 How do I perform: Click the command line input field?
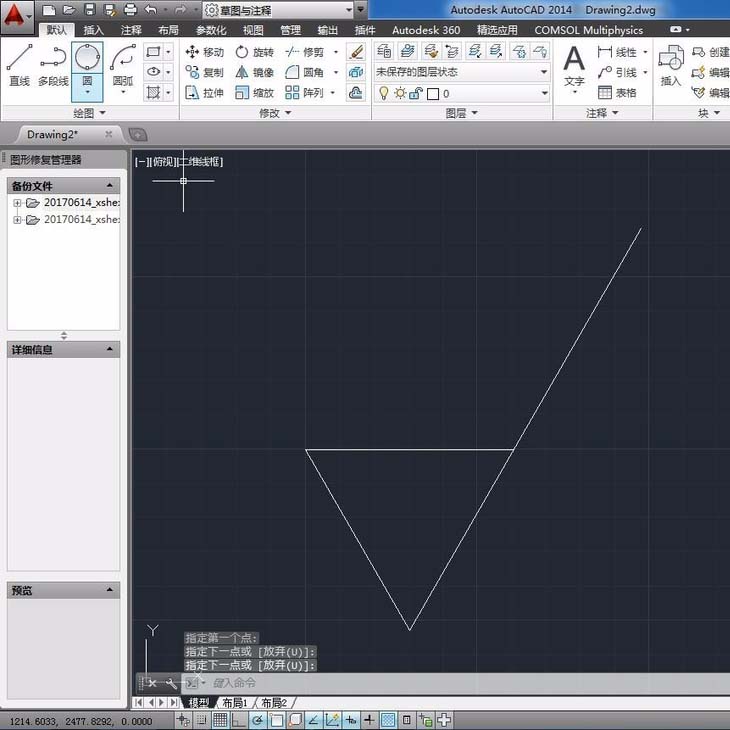click(x=400, y=683)
